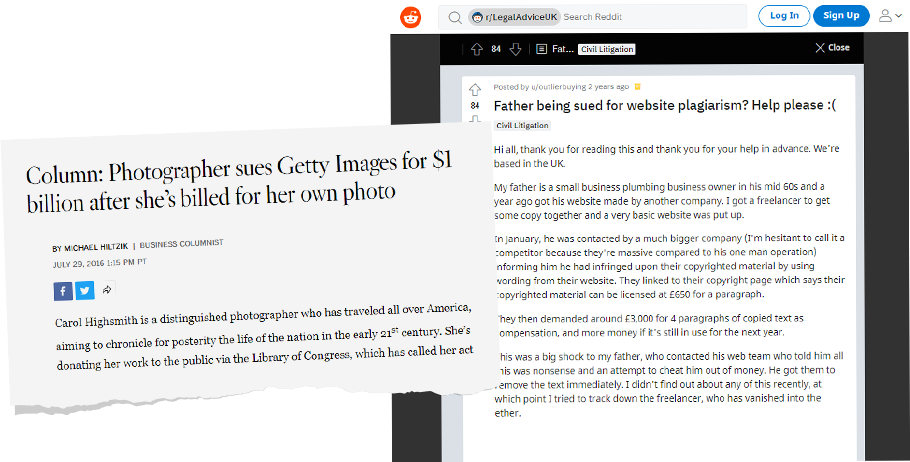Close the Reddit post overlay
The height and width of the screenshot is (462, 910).
[x=832, y=48]
